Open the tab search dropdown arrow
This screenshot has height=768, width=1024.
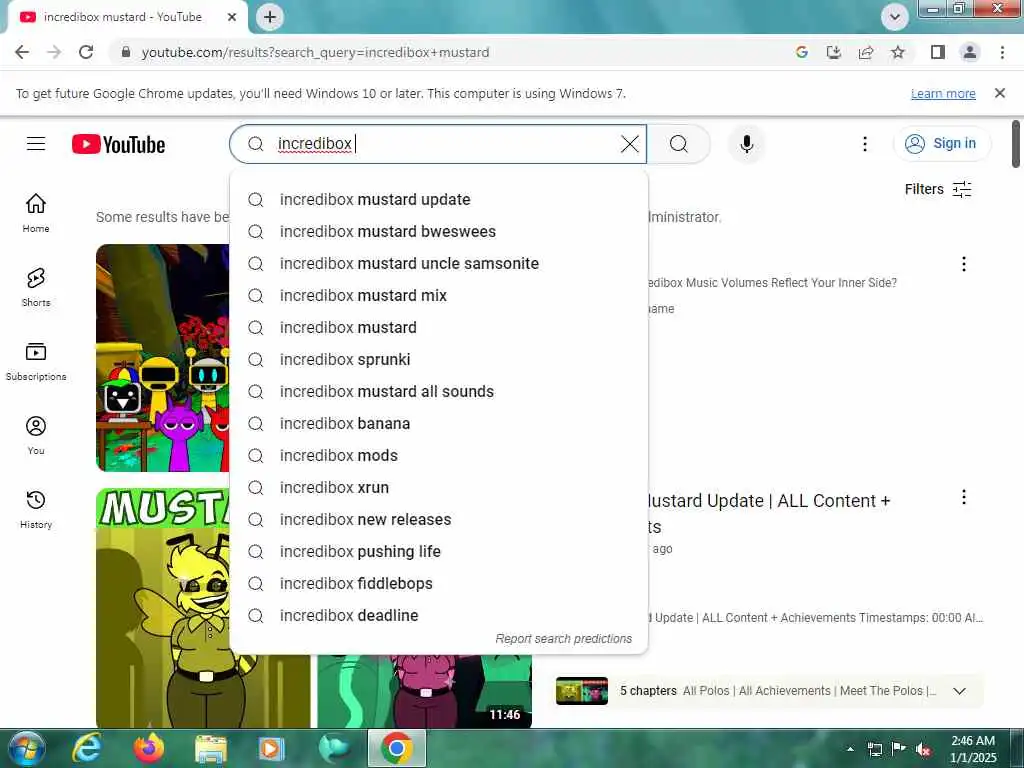(895, 17)
